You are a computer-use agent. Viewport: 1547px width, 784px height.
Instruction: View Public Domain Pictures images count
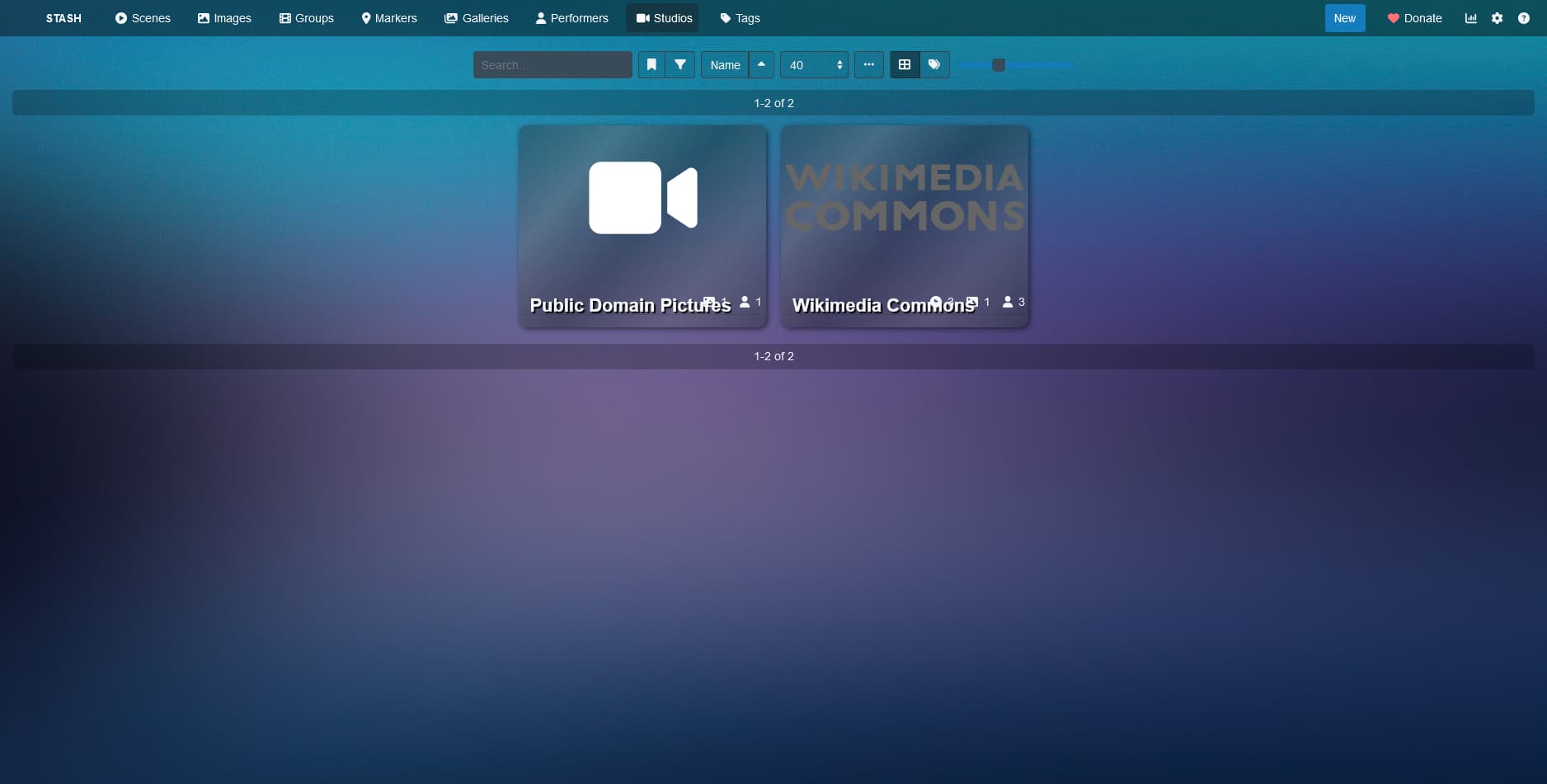715,303
